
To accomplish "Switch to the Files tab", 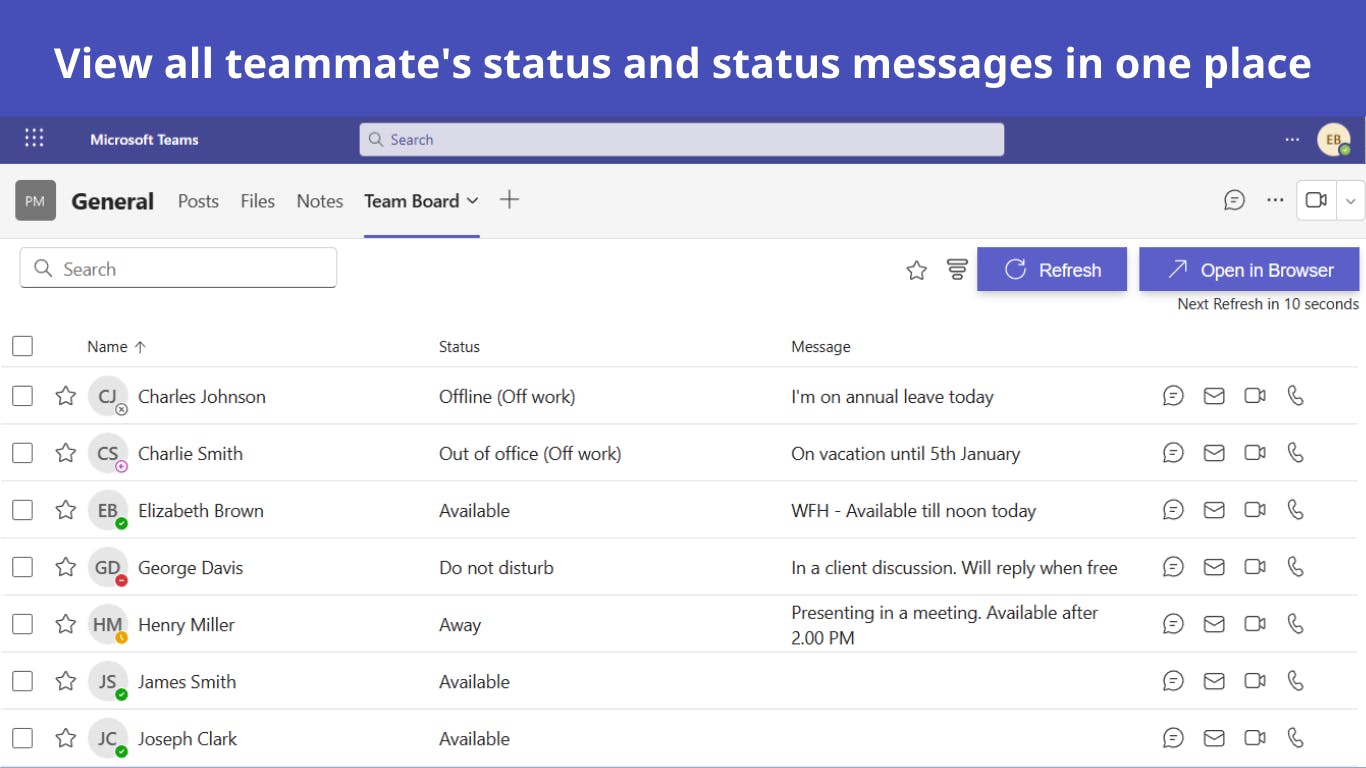I will coord(257,201).
